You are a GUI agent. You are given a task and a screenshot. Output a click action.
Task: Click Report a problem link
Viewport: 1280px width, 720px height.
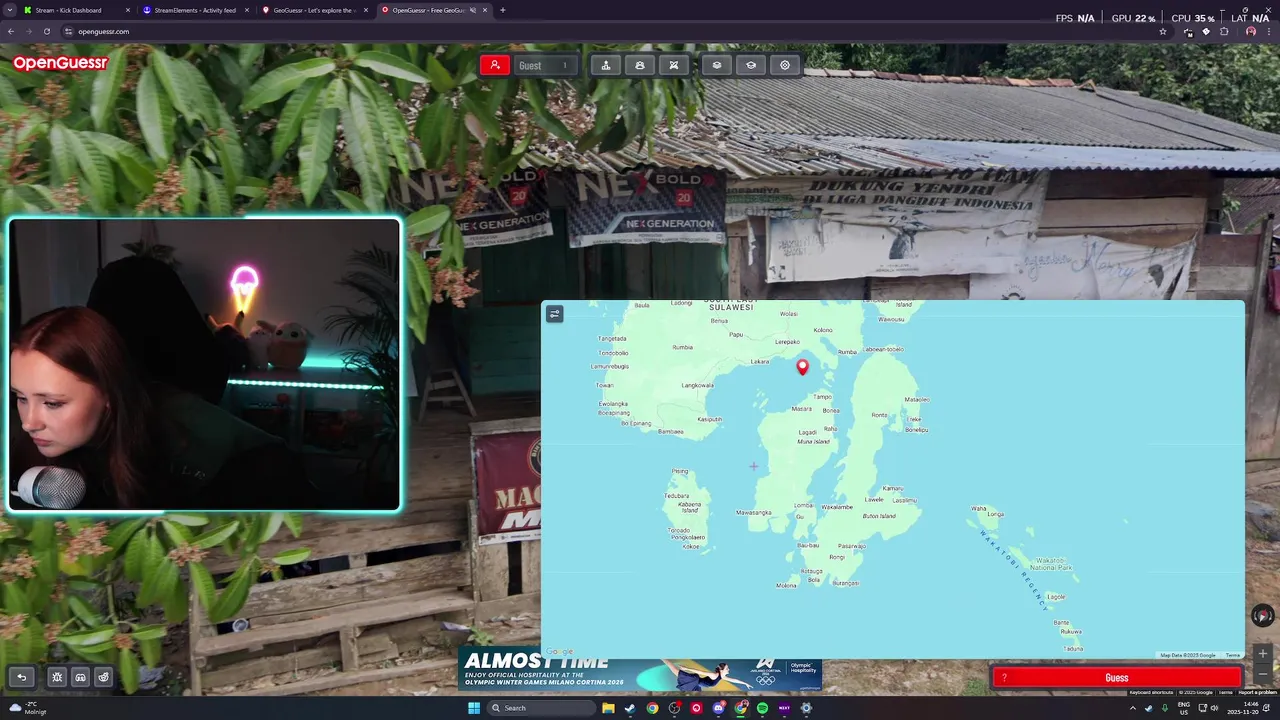point(1258,692)
